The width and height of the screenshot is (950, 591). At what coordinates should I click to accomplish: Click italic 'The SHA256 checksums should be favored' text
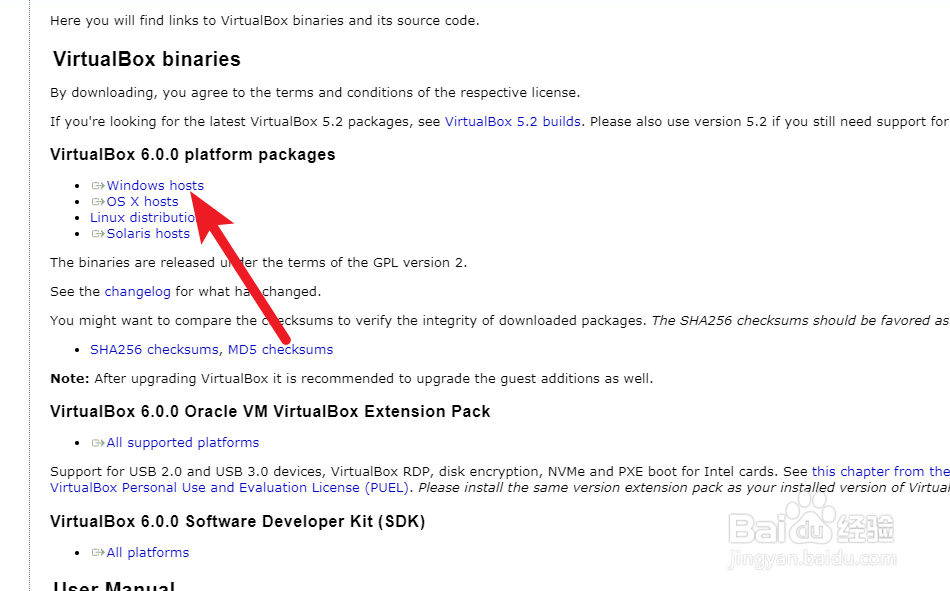click(x=800, y=321)
